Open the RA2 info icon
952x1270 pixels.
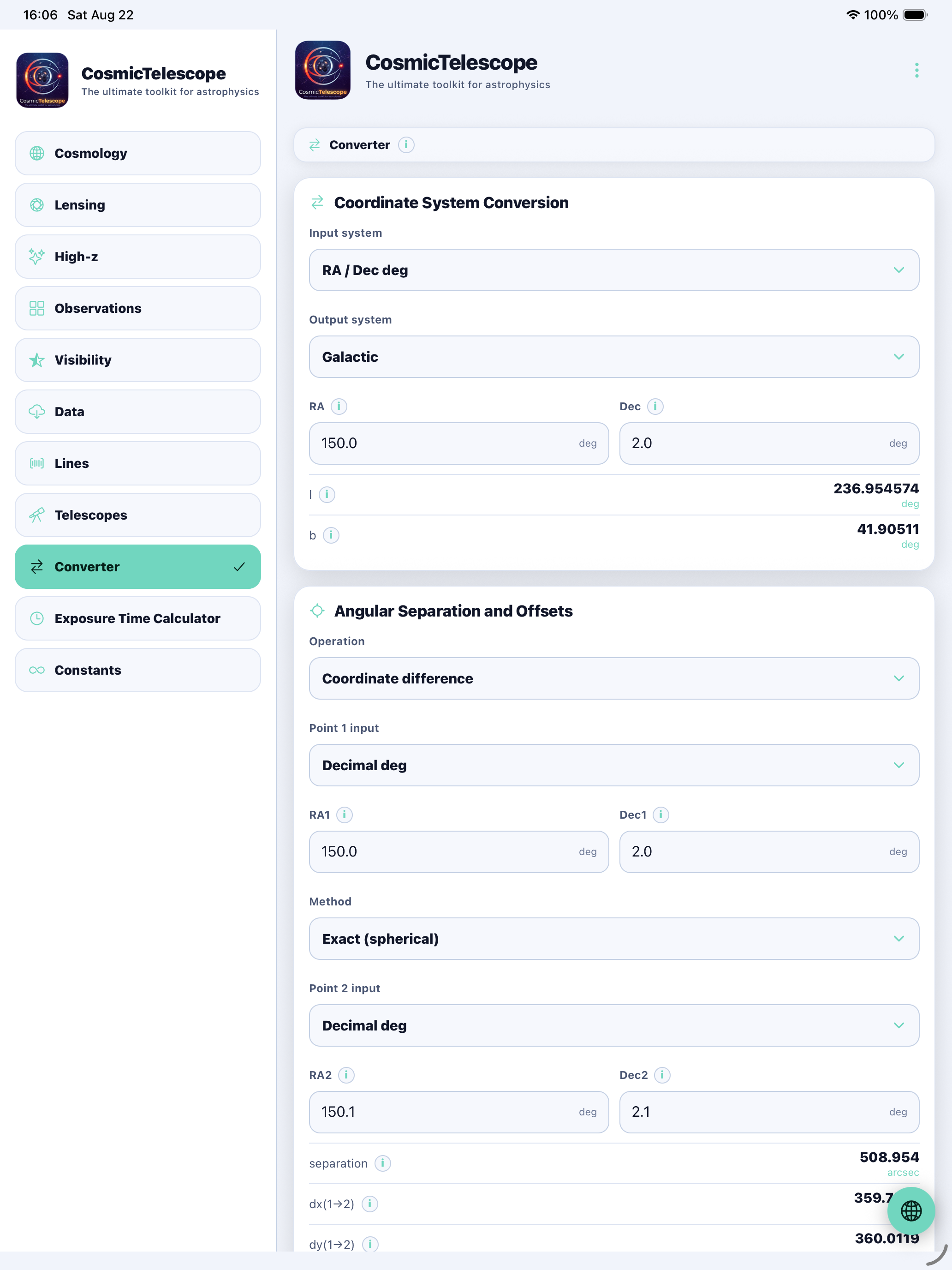pyautogui.click(x=346, y=1075)
